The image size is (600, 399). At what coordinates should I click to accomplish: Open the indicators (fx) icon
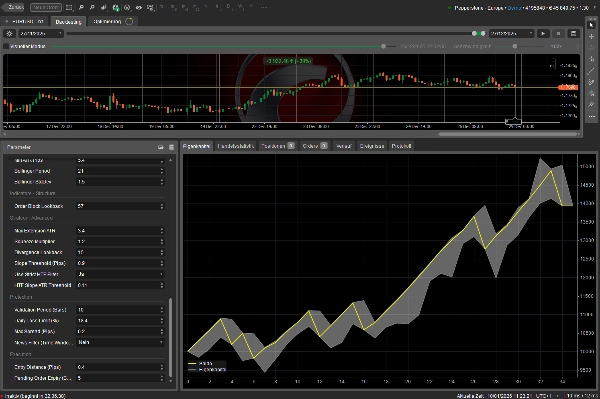tap(127, 7)
